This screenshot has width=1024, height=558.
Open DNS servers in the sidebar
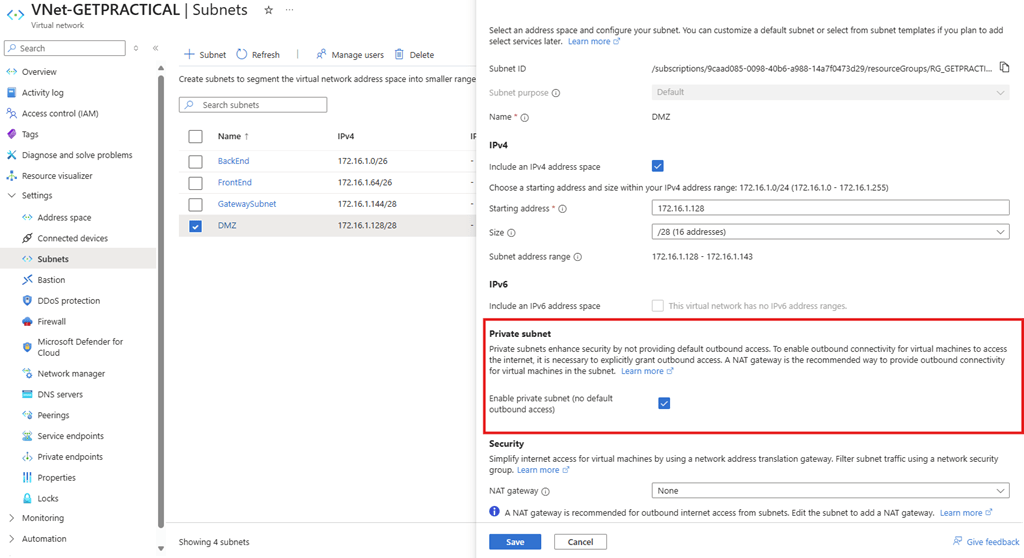(x=60, y=395)
